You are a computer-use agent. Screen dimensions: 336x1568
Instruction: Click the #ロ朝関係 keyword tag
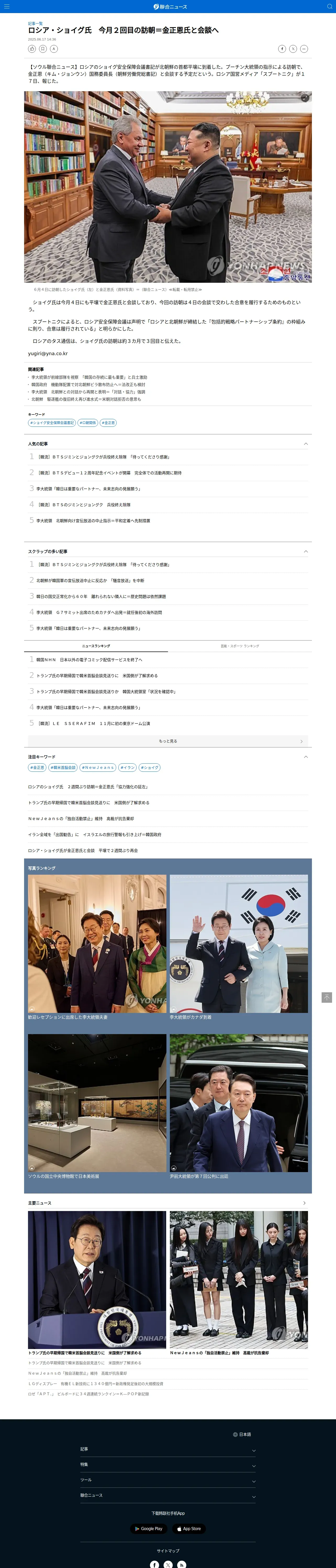[x=88, y=422]
